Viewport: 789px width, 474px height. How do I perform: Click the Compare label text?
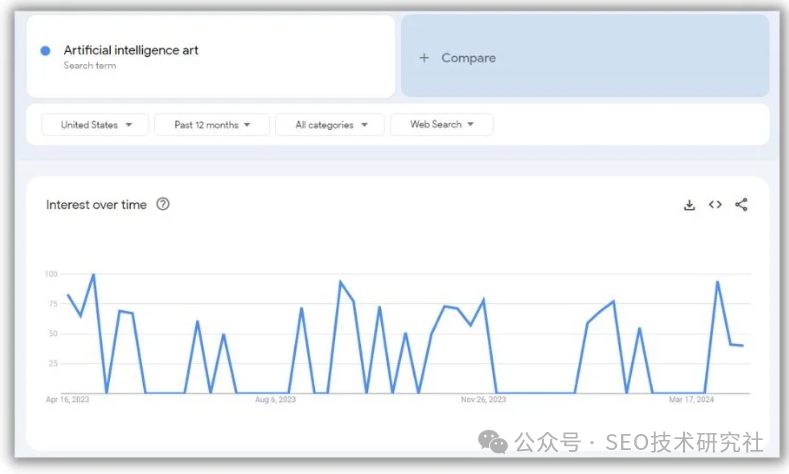[468, 58]
